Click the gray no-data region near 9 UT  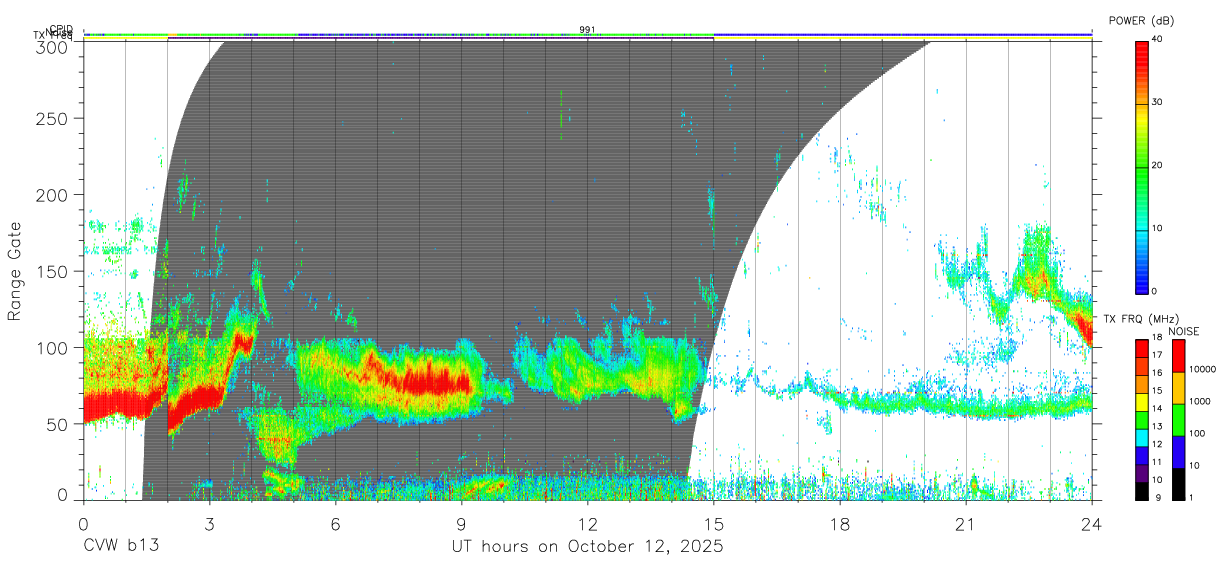461,200
